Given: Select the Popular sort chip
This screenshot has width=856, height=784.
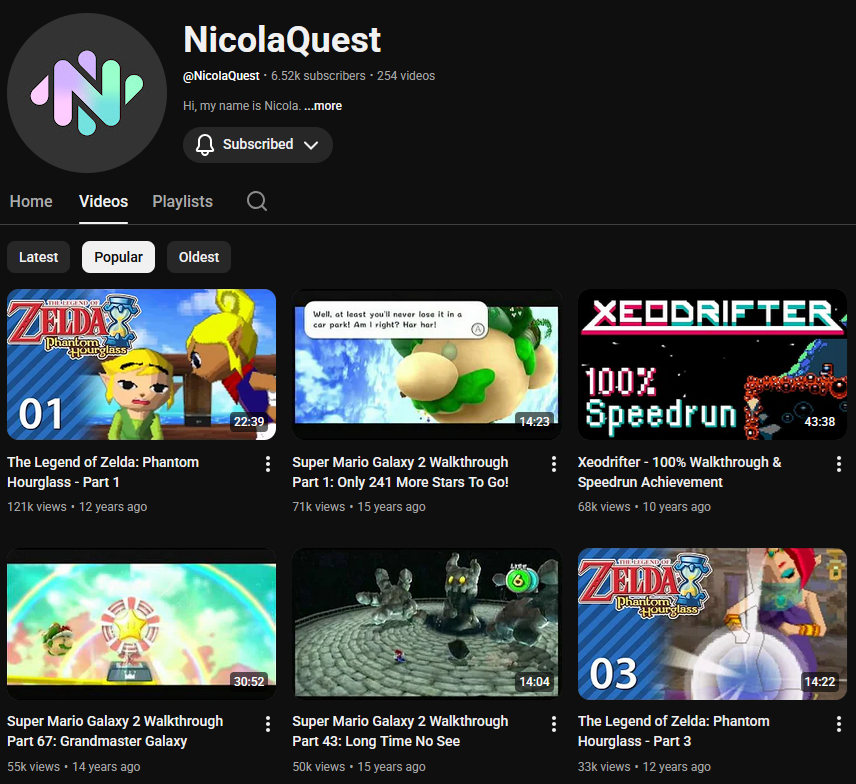Looking at the screenshot, I should pyautogui.click(x=118, y=257).
